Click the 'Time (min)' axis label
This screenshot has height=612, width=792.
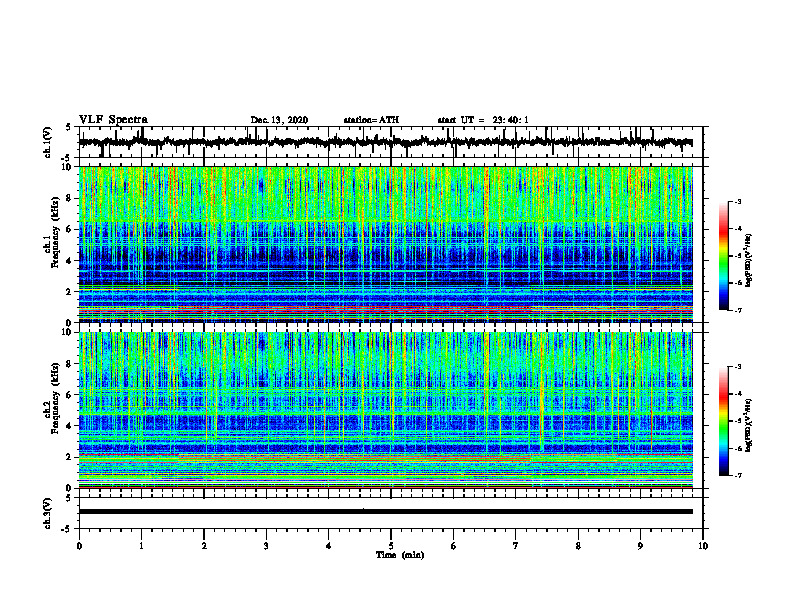[x=400, y=555]
